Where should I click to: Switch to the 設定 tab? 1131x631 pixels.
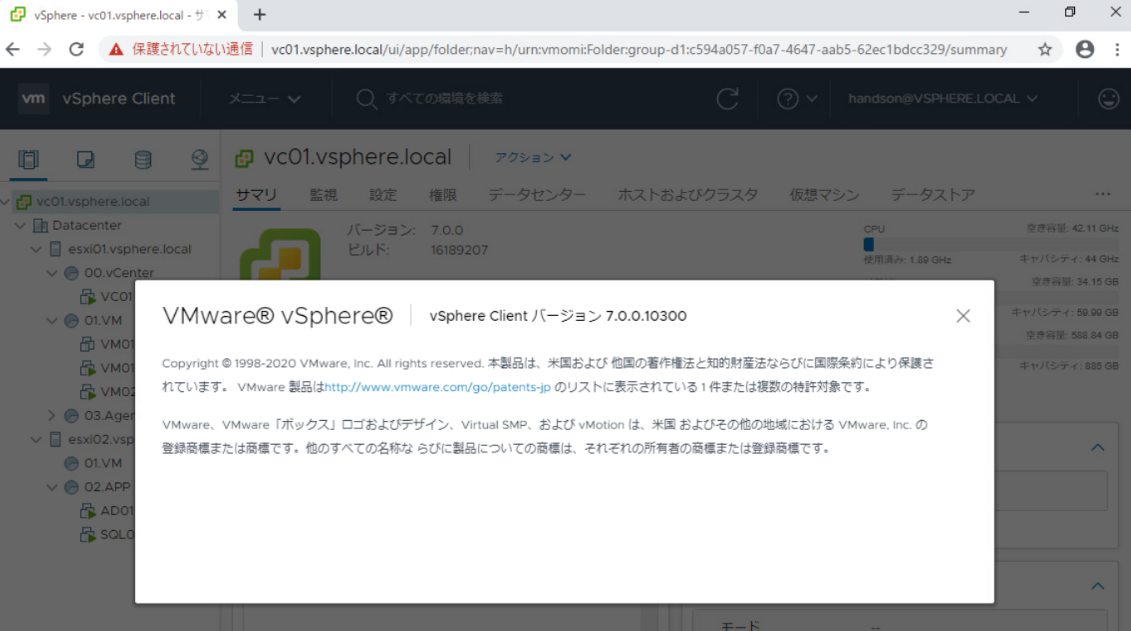click(383, 195)
